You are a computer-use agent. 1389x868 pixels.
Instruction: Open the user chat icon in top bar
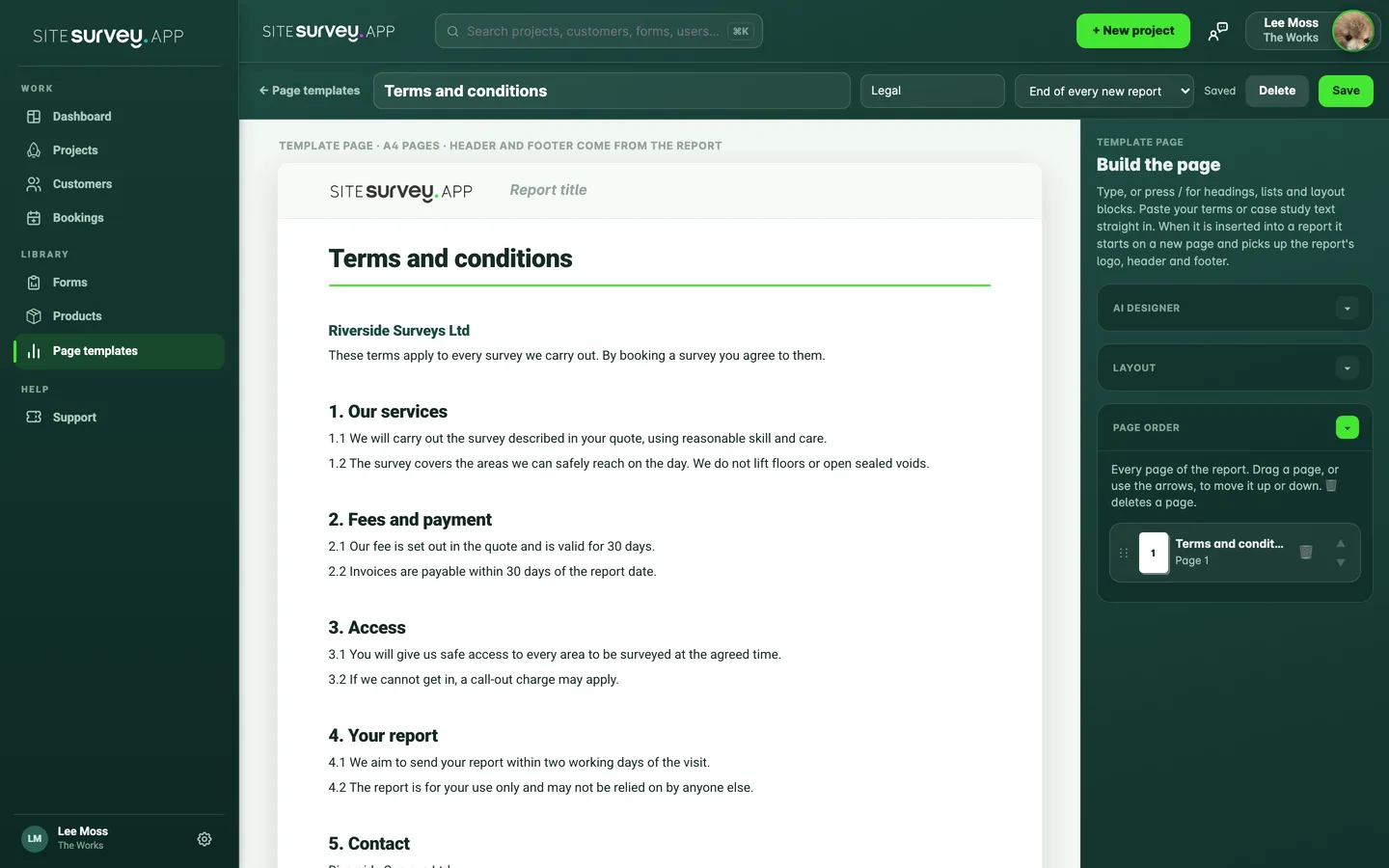pyautogui.click(x=1218, y=31)
